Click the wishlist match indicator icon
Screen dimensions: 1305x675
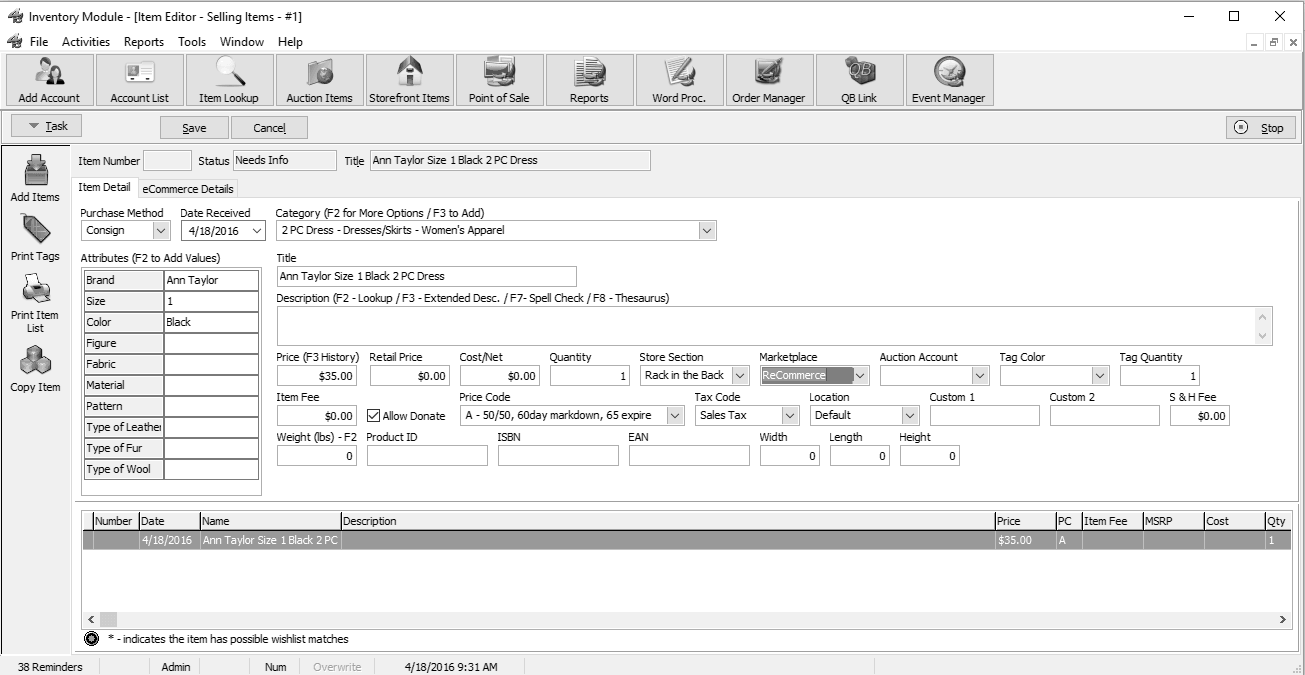pyautogui.click(x=92, y=639)
